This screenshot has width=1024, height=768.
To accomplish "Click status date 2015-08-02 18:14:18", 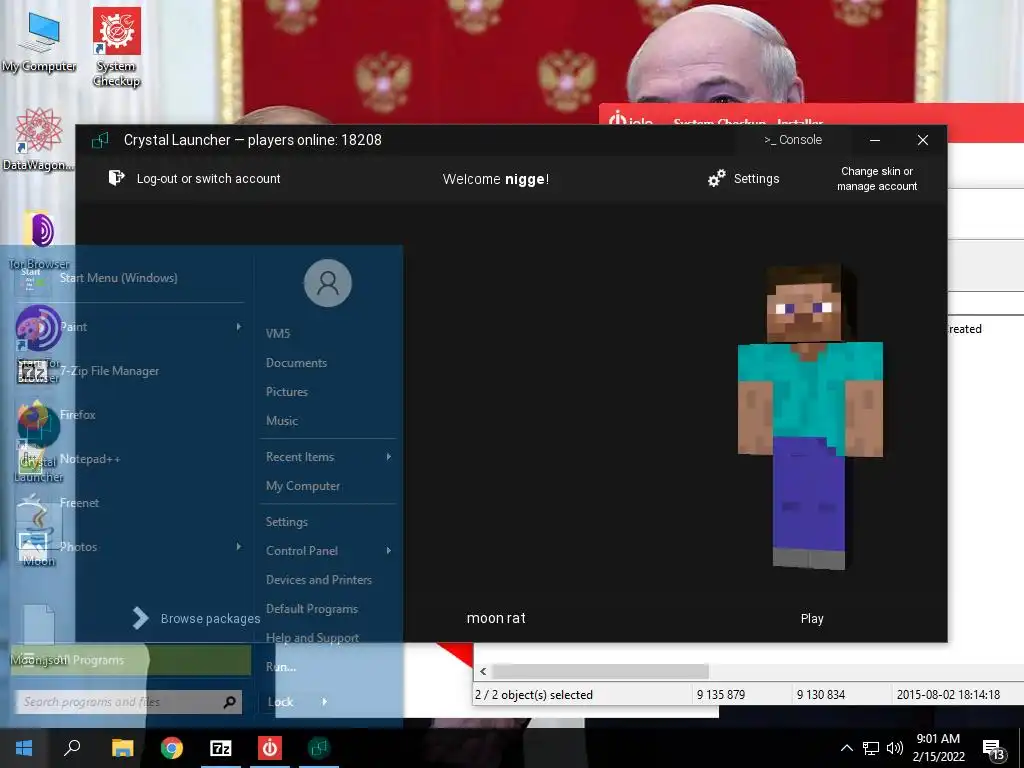I will click(948, 695).
